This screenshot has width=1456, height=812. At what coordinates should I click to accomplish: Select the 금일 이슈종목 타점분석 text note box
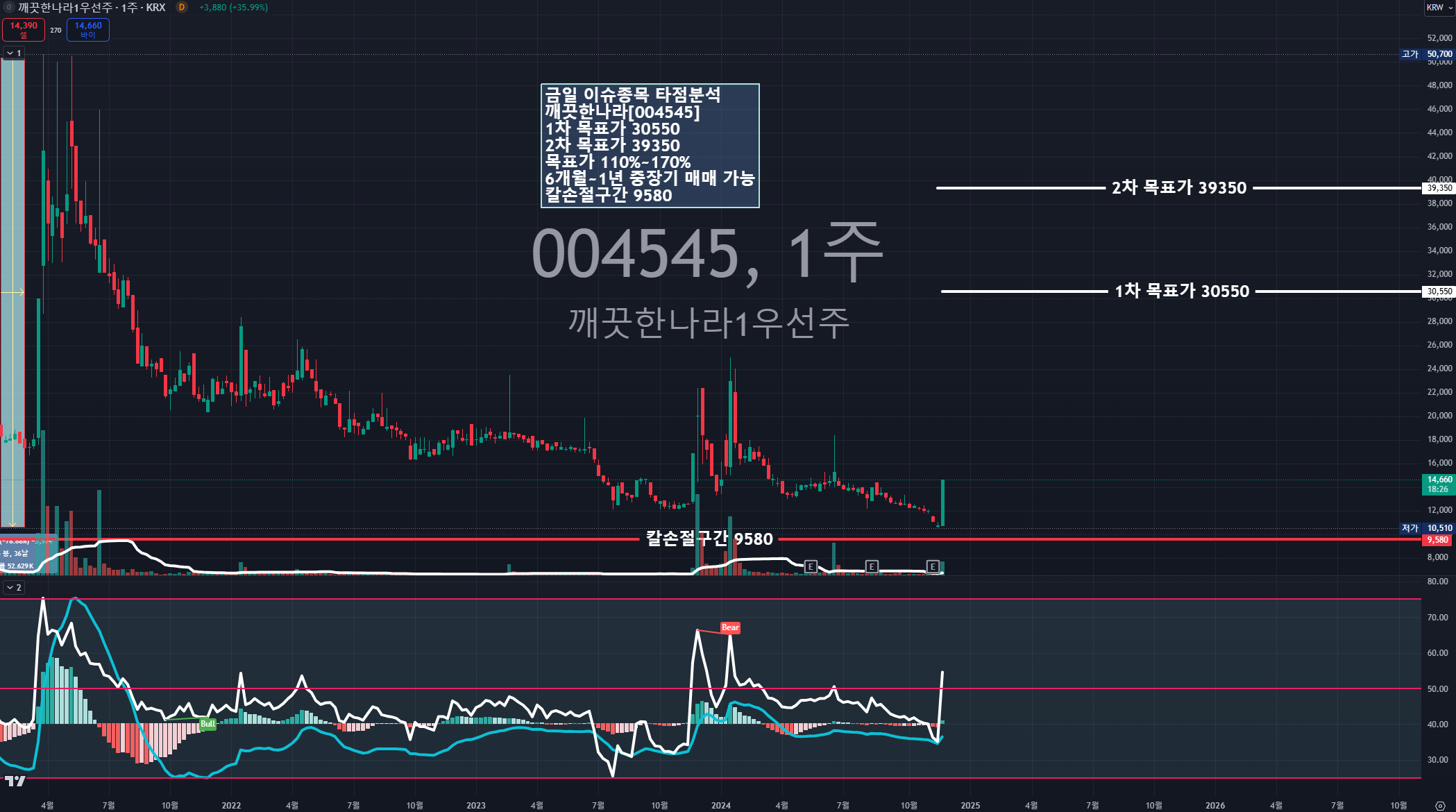[x=650, y=146]
